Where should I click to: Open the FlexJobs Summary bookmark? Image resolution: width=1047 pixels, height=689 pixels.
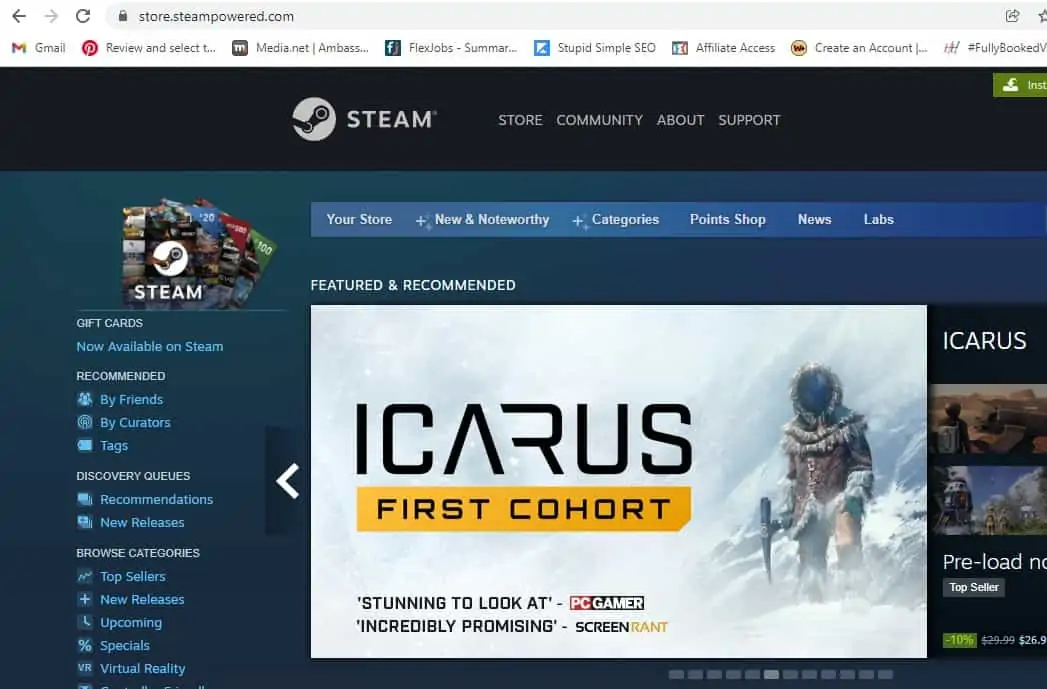pyautogui.click(x=451, y=48)
